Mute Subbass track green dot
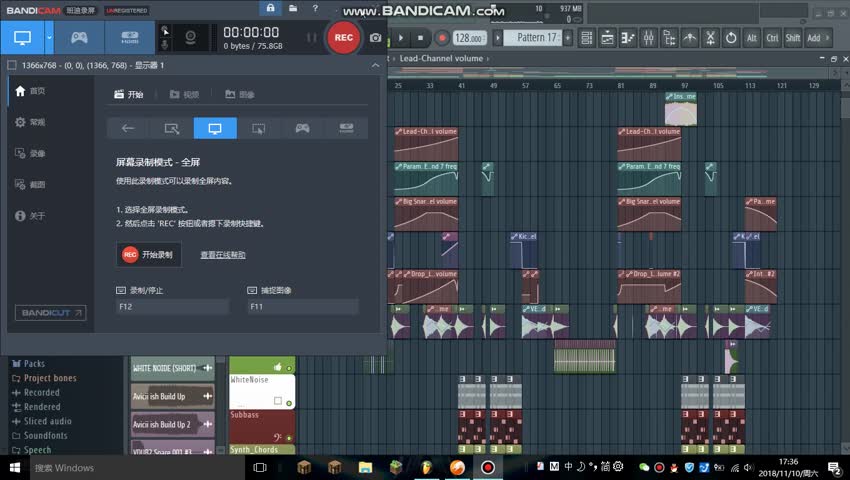 click(289, 438)
